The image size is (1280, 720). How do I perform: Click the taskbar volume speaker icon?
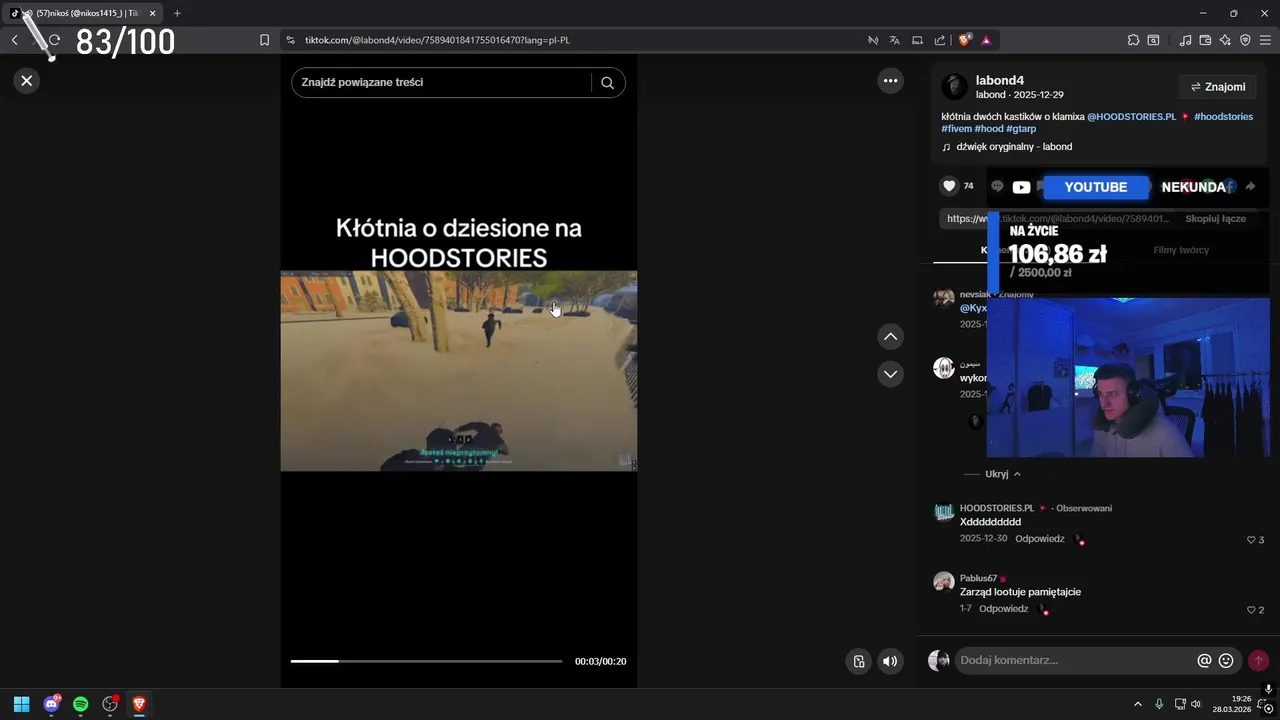(1196, 704)
